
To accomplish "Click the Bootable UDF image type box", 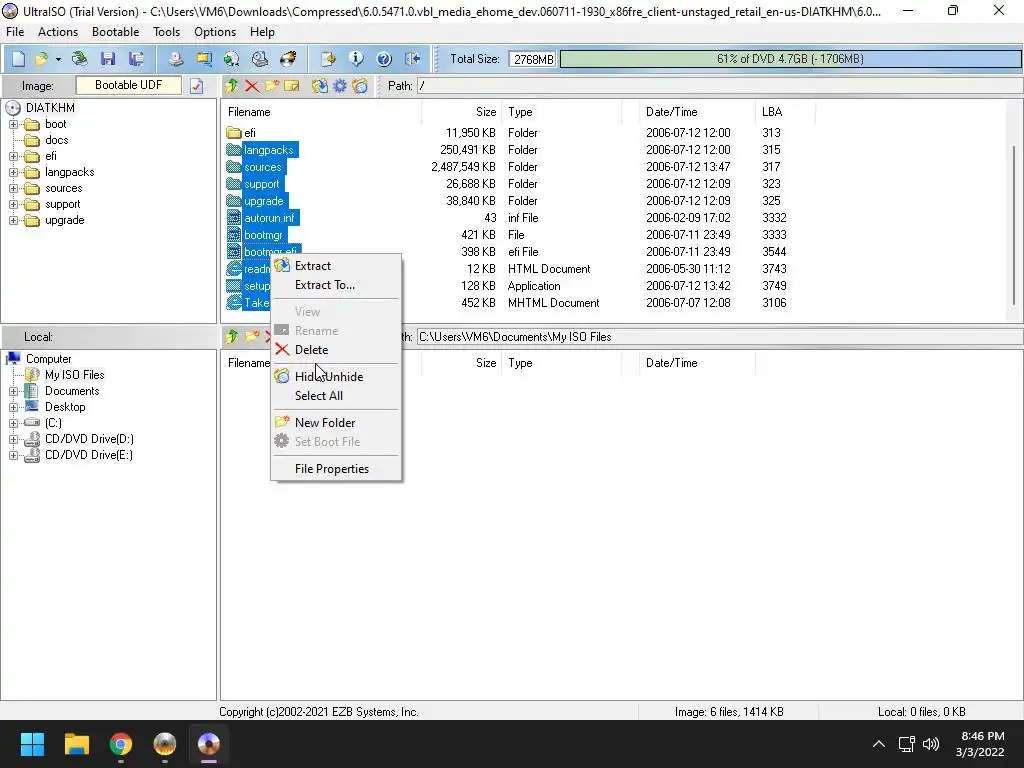I will [129, 86].
